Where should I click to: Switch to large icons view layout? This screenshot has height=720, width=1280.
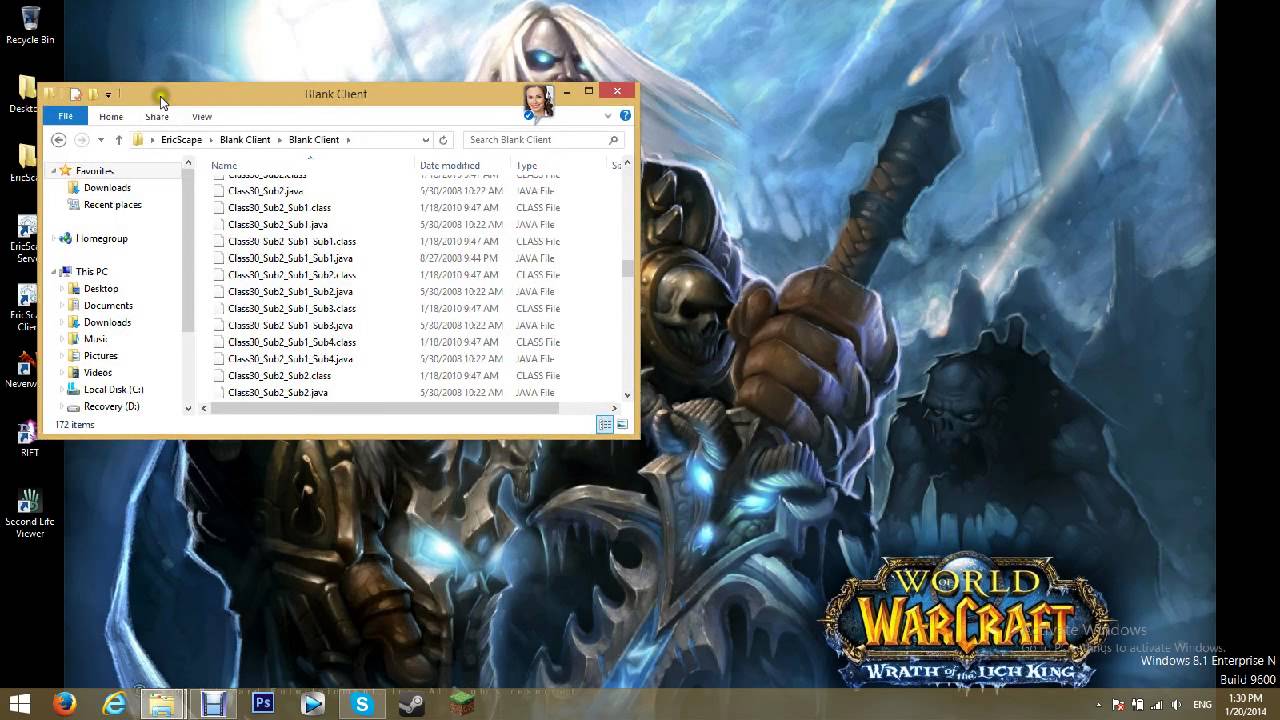pos(622,425)
